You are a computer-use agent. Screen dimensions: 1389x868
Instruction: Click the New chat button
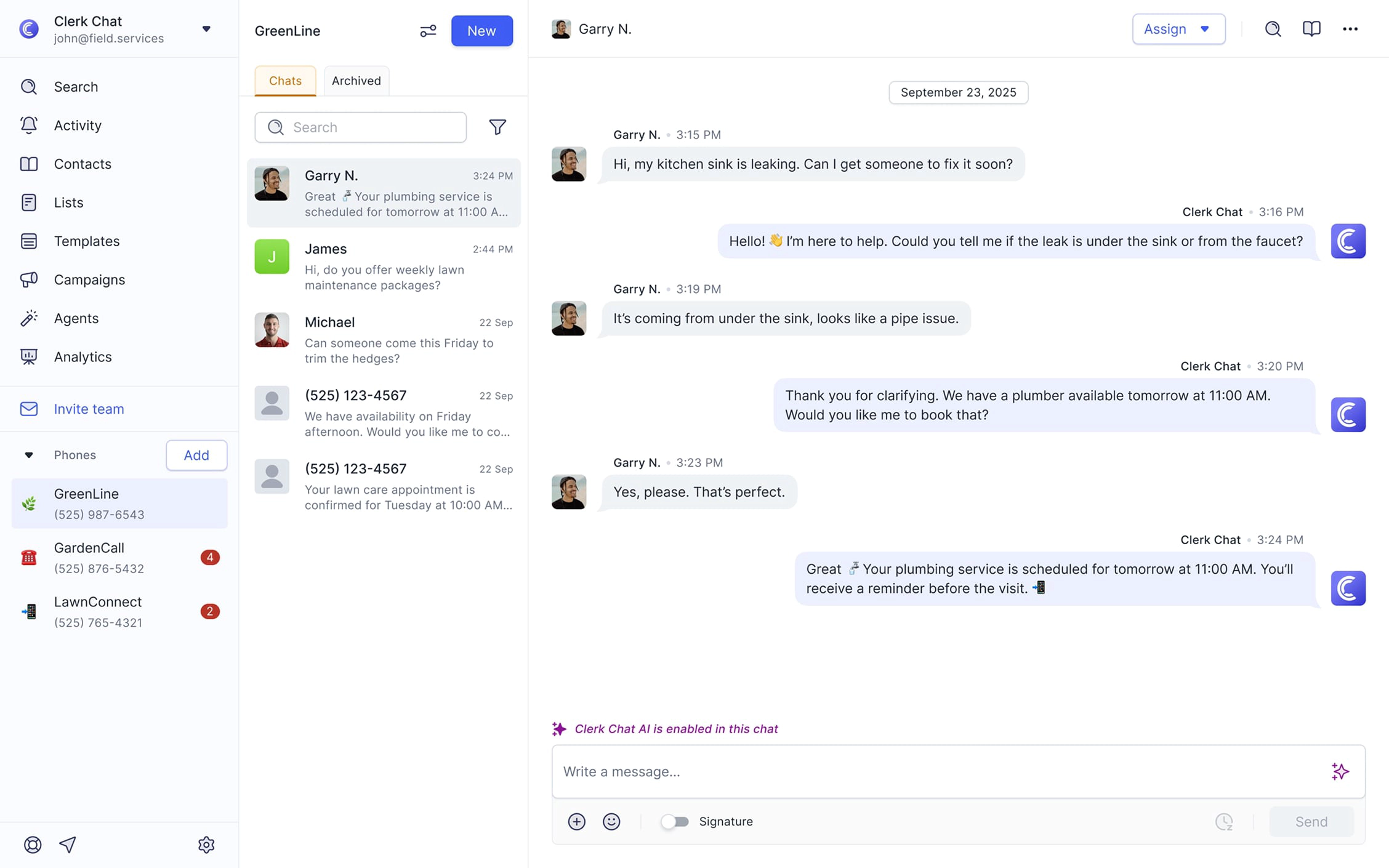(x=481, y=31)
